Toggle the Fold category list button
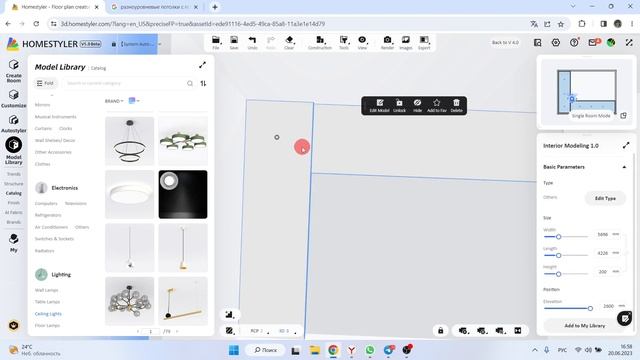Viewport: 640px width, 360px height. coord(45,83)
